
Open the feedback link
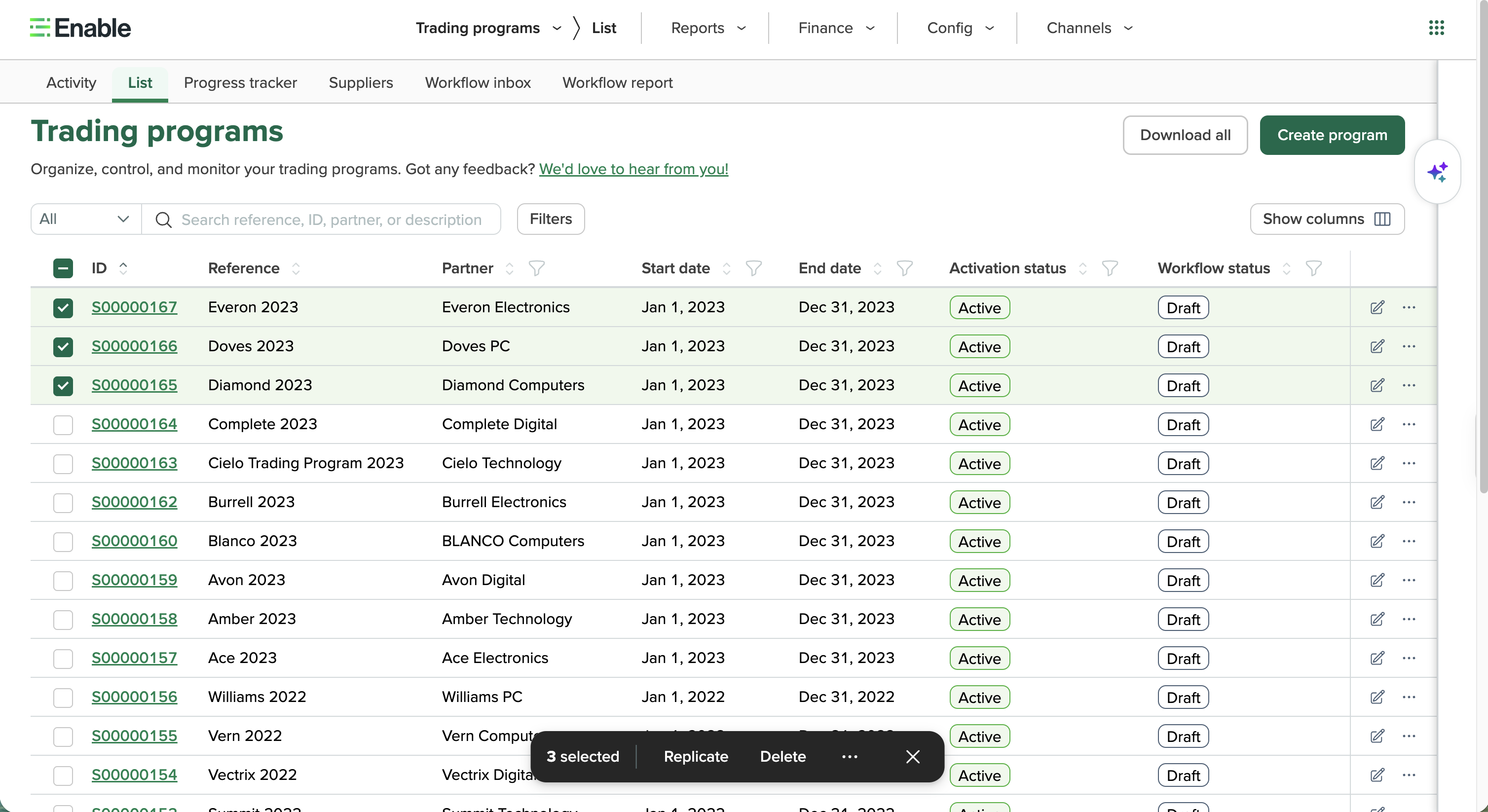click(x=633, y=169)
